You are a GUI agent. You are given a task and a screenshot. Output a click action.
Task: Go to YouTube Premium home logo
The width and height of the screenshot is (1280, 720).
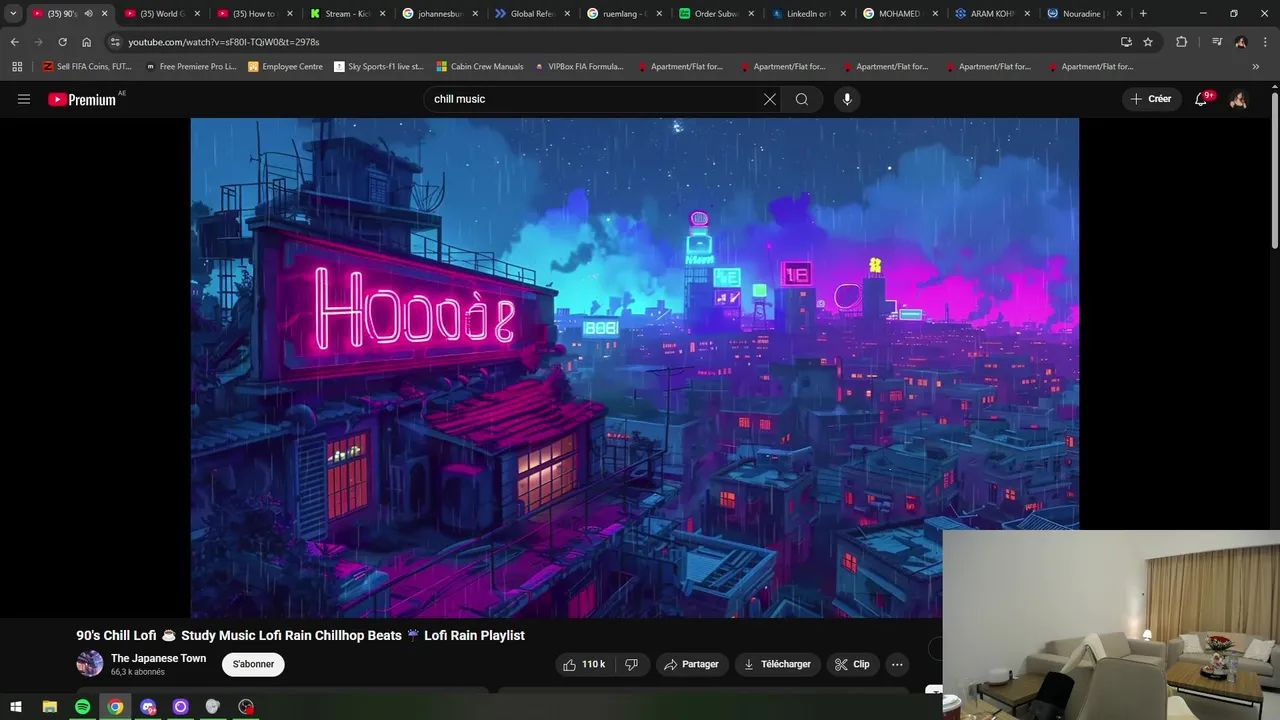[x=83, y=99]
